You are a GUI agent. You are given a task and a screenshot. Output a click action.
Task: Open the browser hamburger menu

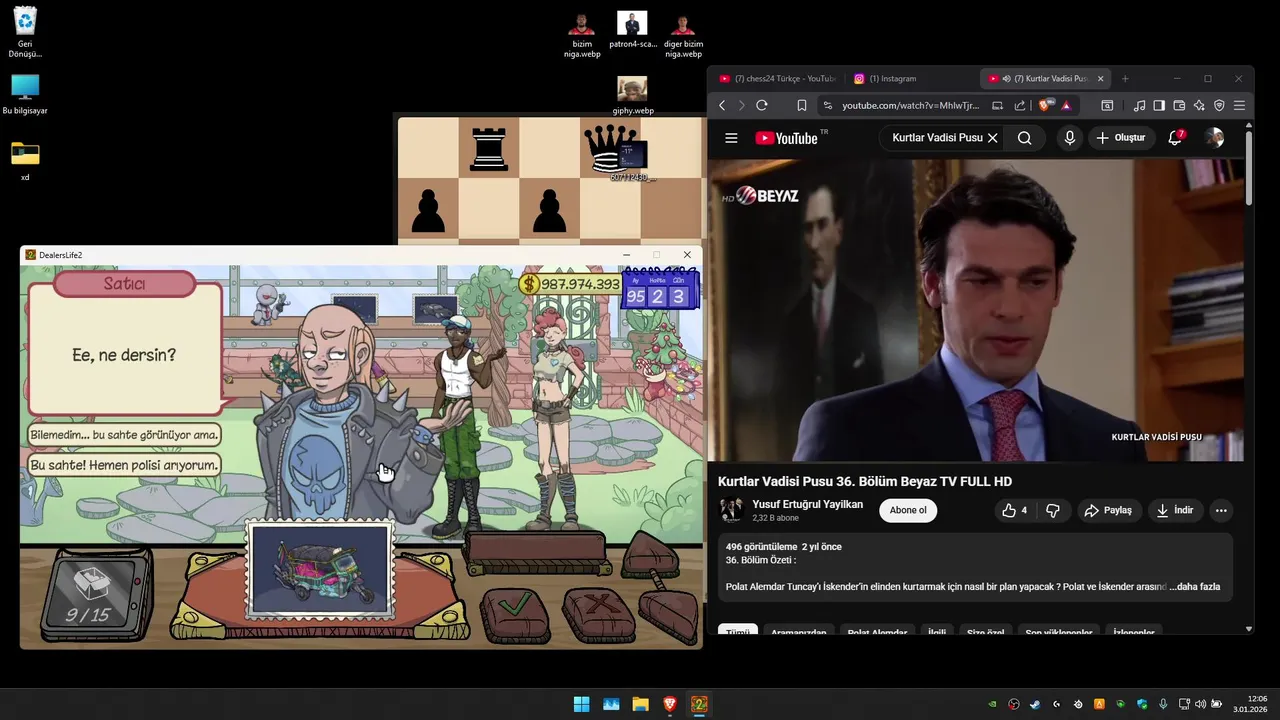[1239, 105]
